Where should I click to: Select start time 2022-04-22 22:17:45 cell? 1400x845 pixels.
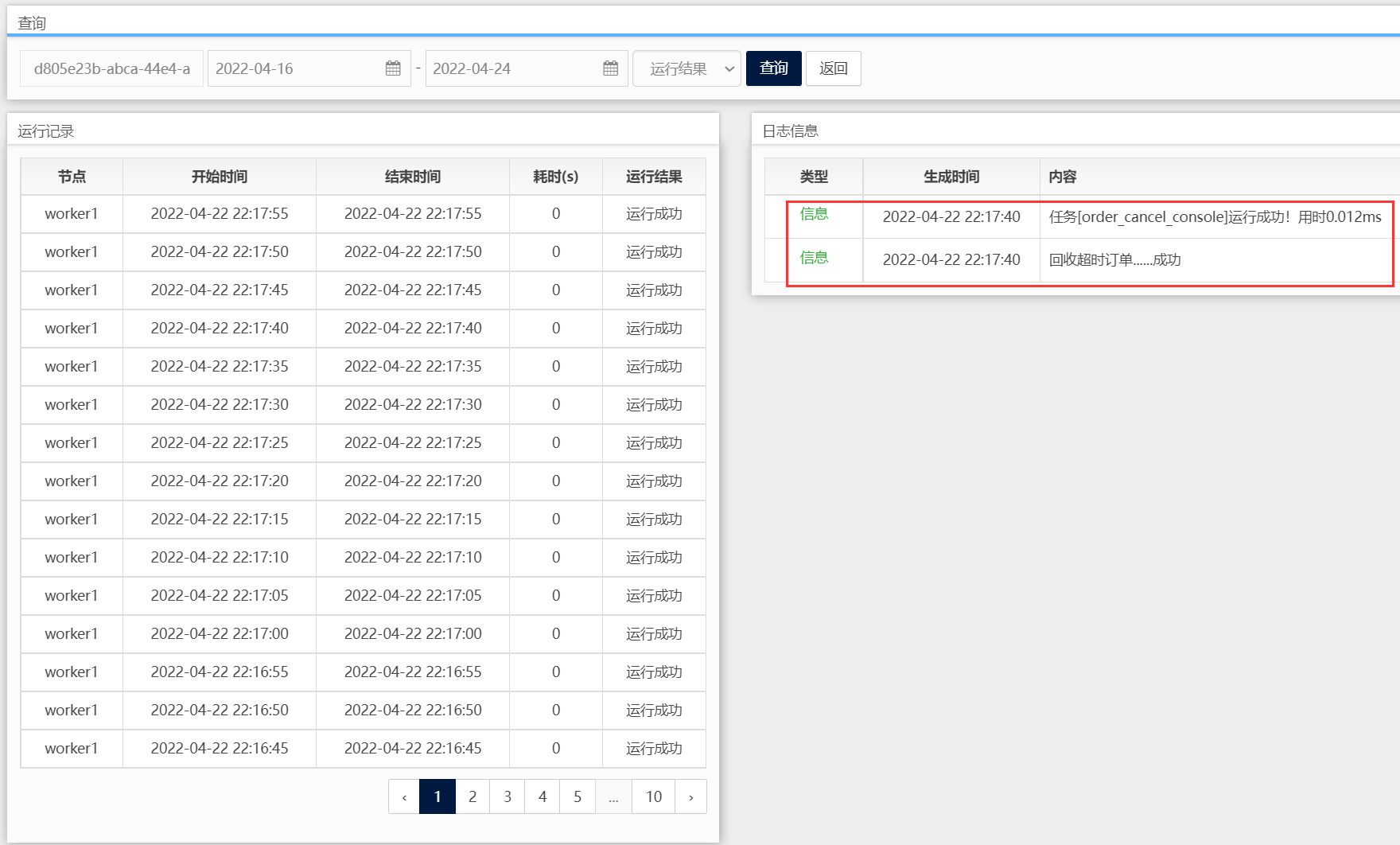(220, 290)
